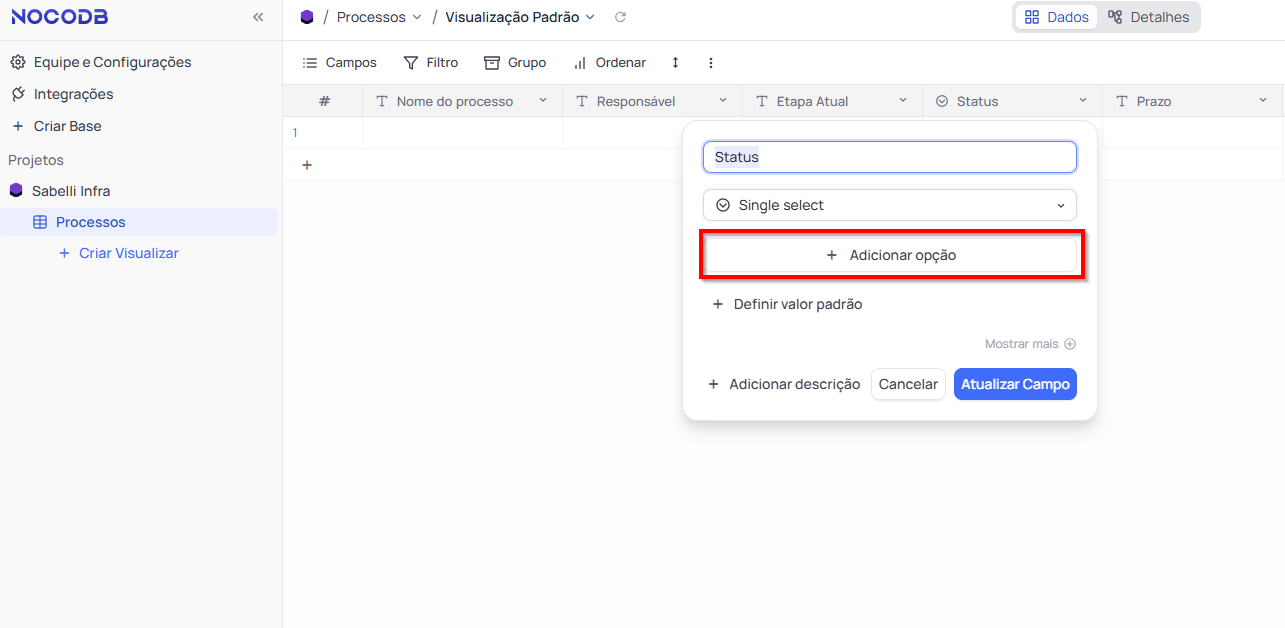Open row height settings
This screenshot has width=1285, height=628.
coord(674,62)
